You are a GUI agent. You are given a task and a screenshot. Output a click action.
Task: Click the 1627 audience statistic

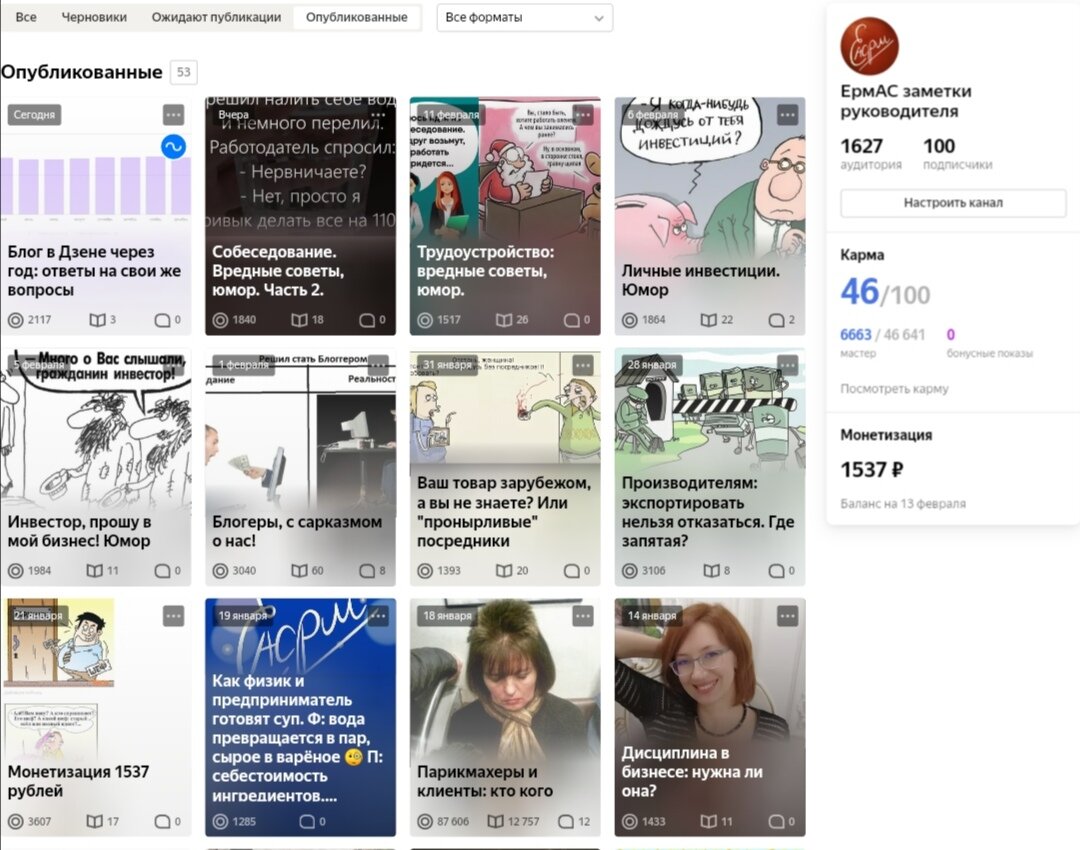pos(862,146)
